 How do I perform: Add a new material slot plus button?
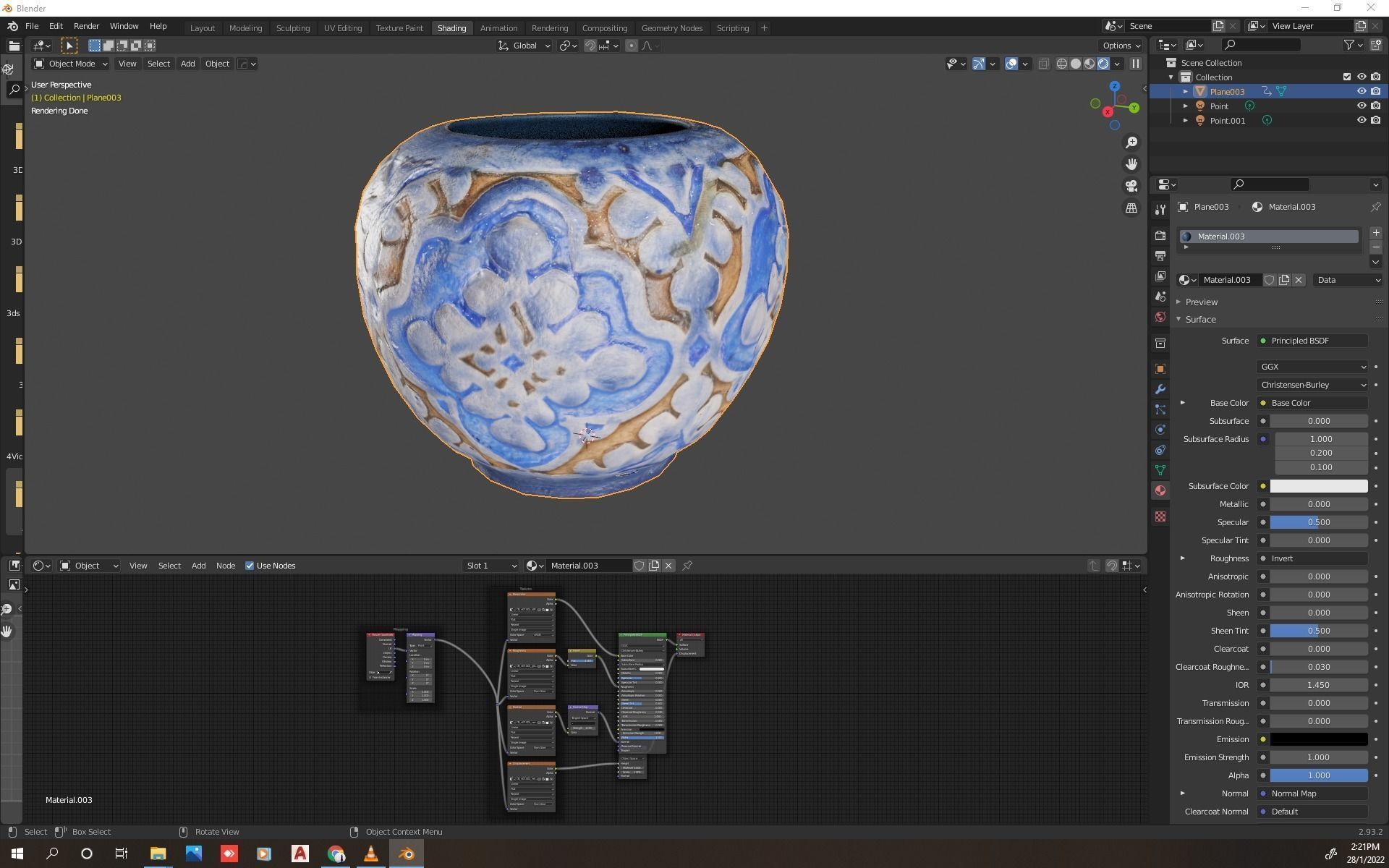(x=1376, y=233)
